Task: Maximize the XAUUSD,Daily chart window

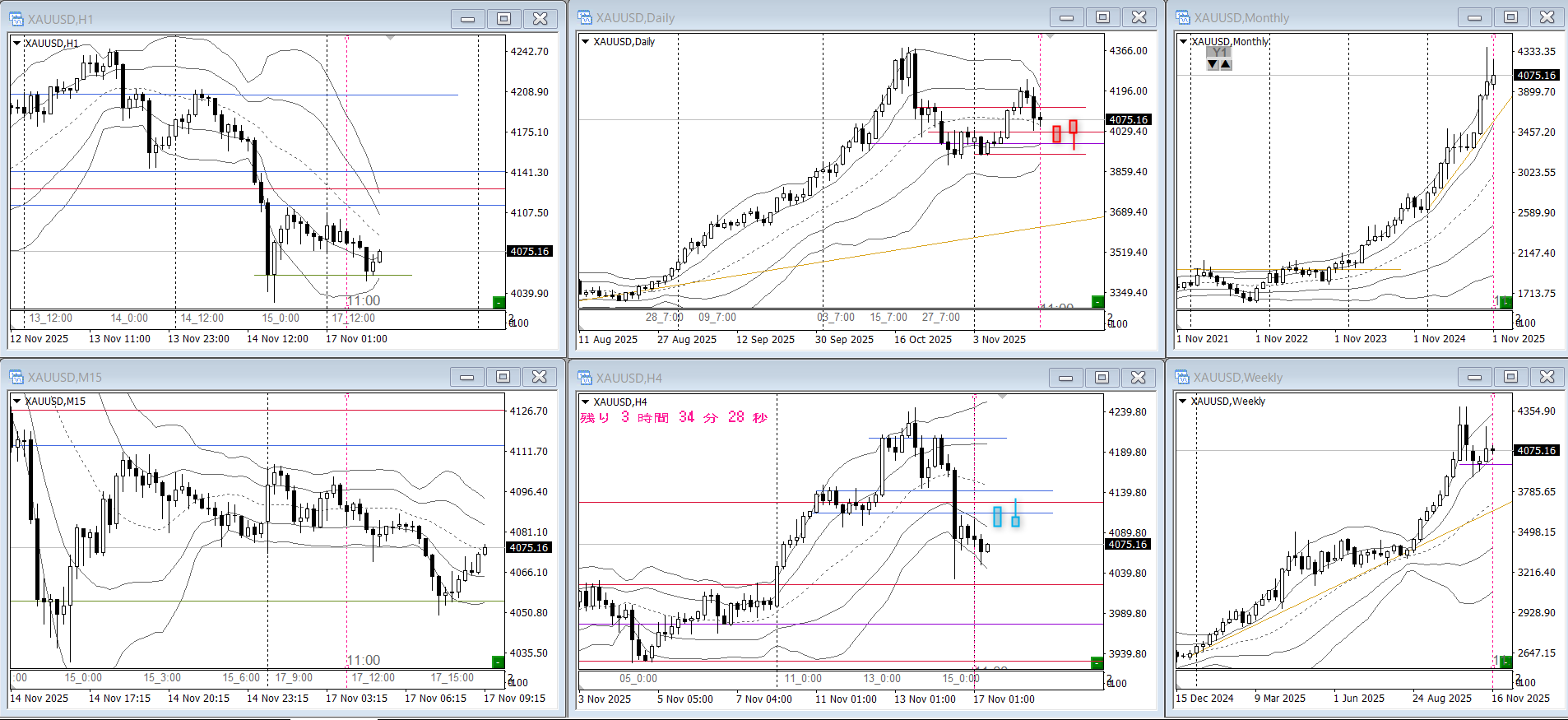Action: pos(1102,17)
